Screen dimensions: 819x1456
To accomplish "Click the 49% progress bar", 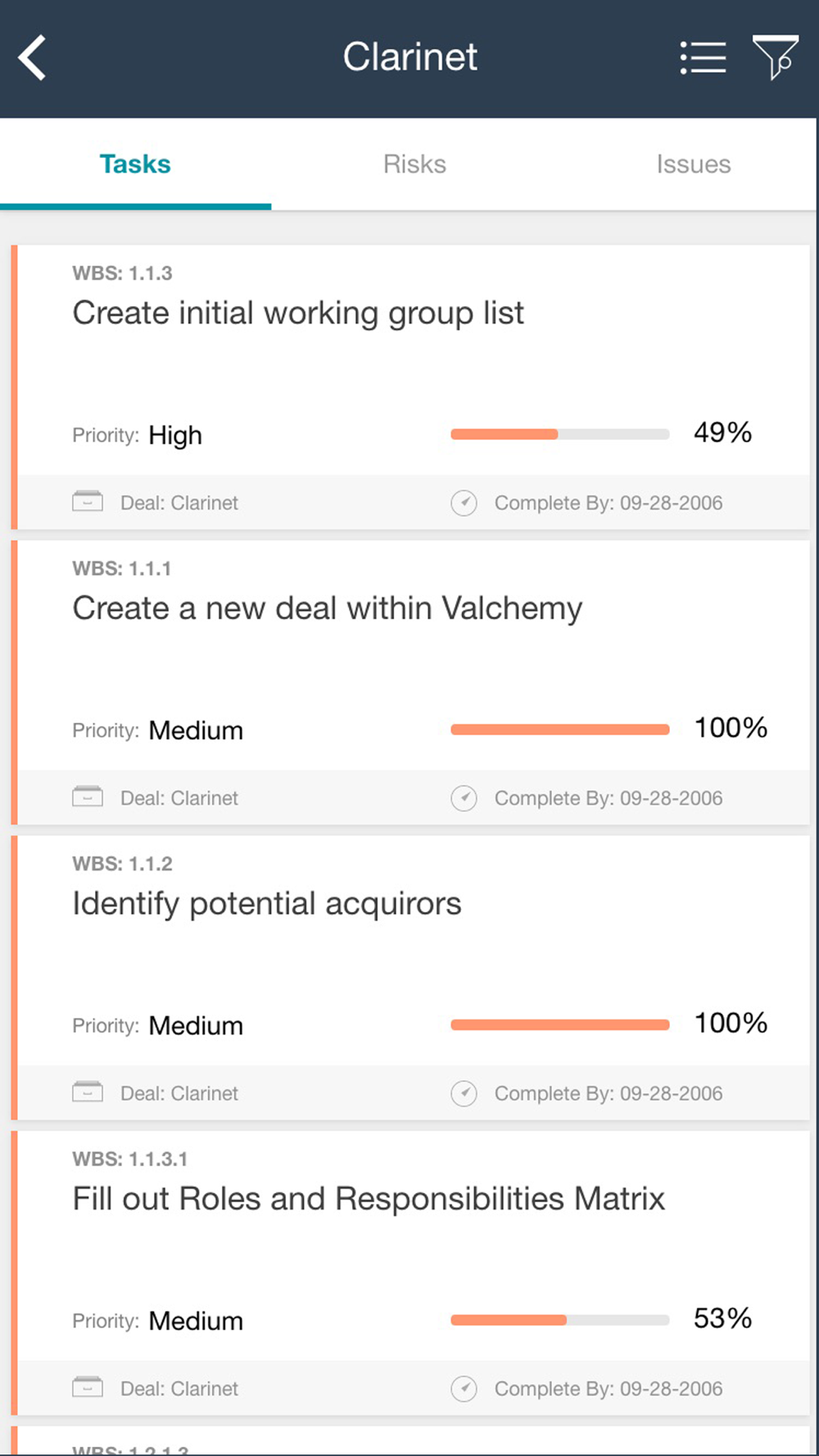I will (560, 434).
